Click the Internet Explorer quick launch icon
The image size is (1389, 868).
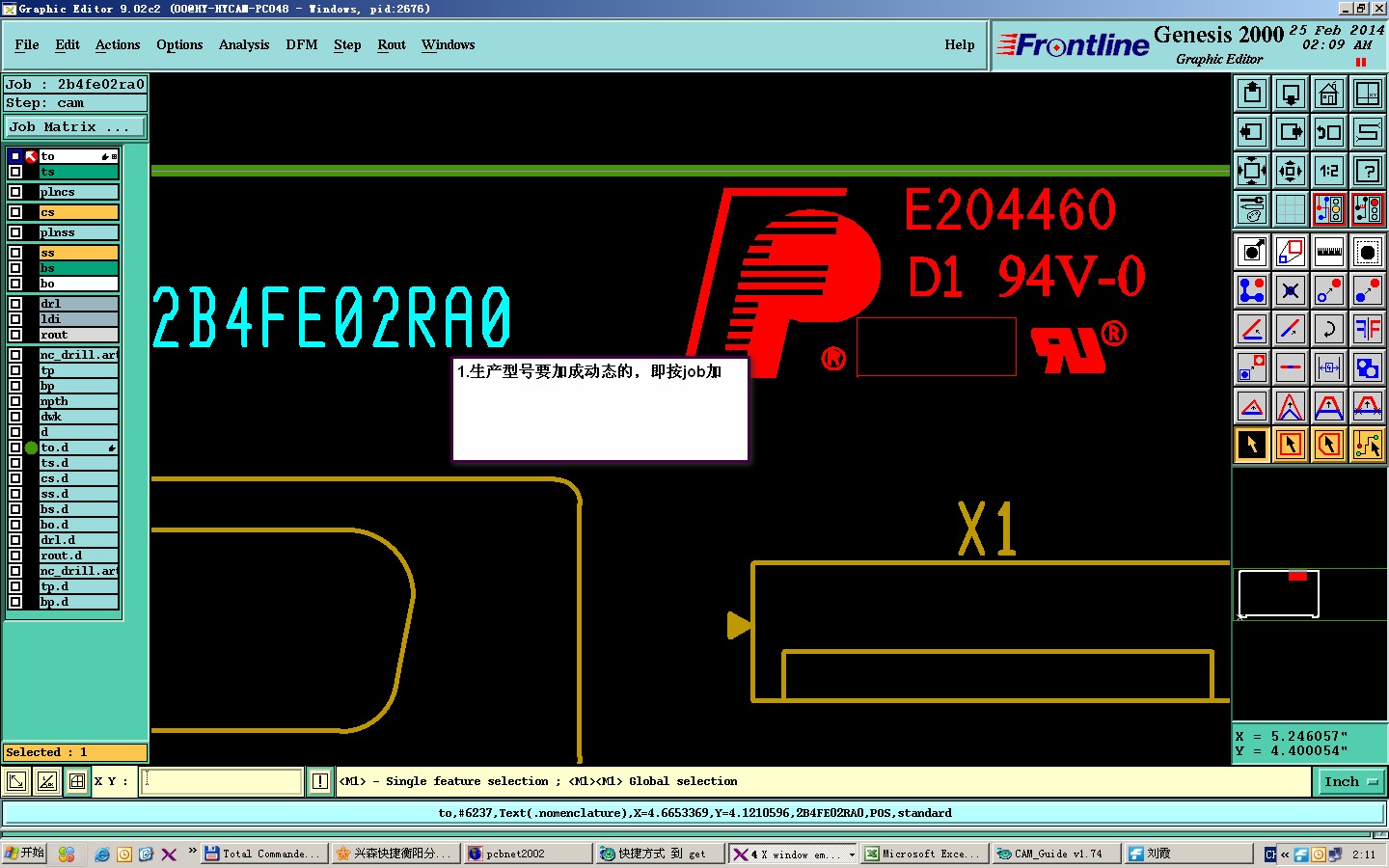(x=102, y=854)
